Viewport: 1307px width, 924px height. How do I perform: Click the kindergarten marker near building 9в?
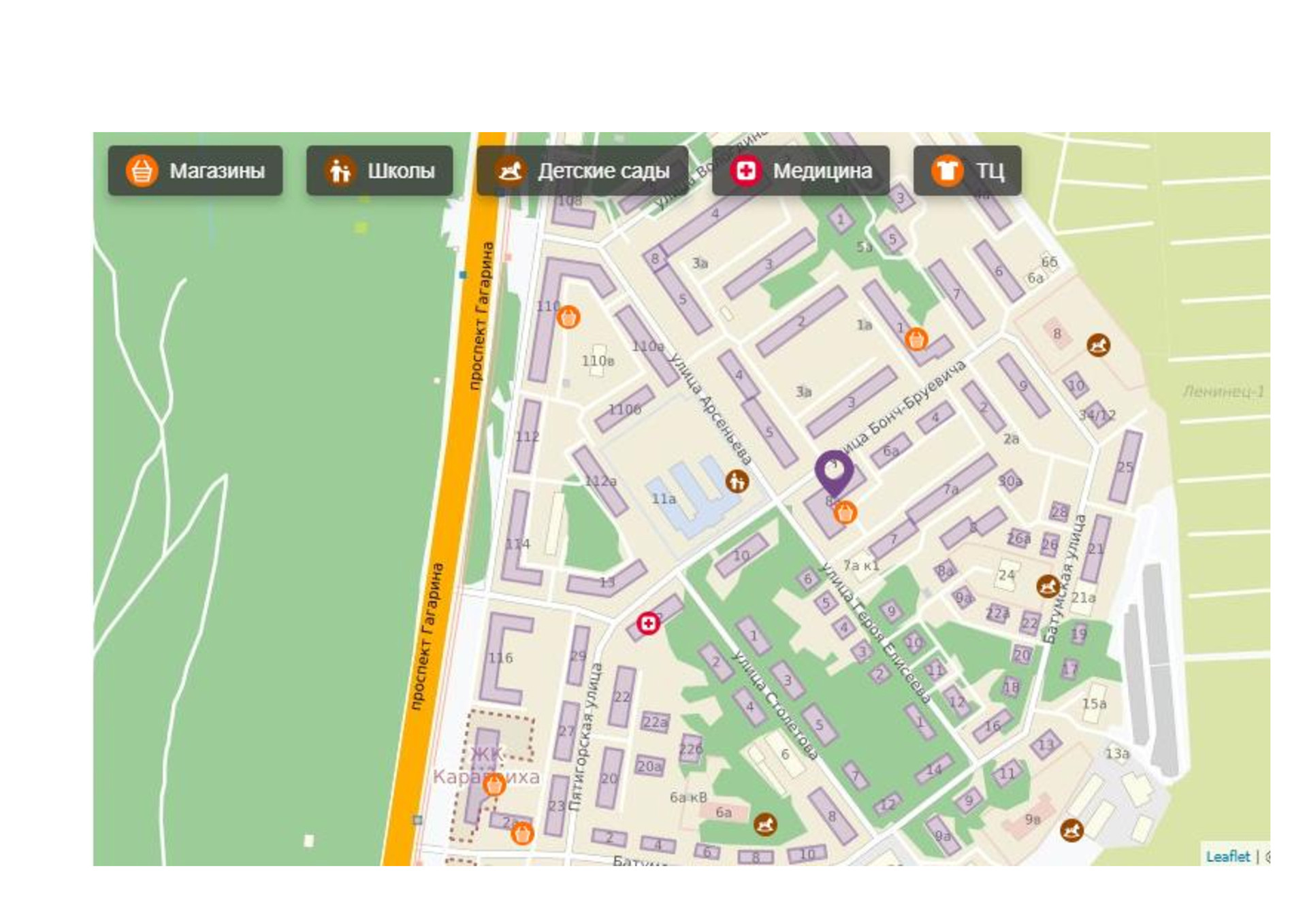(1071, 829)
